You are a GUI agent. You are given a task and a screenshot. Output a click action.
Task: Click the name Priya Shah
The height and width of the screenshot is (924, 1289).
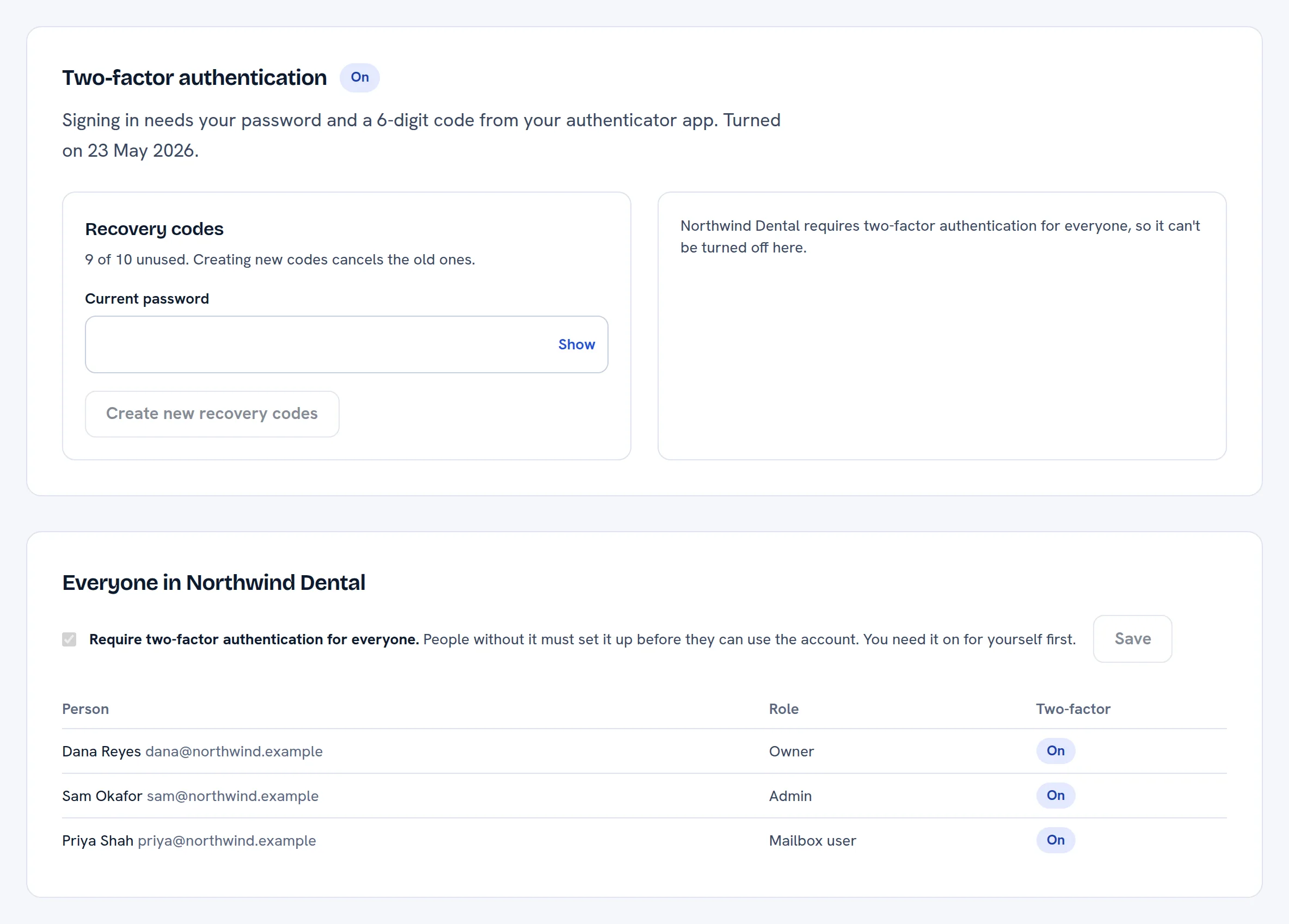tap(98, 840)
